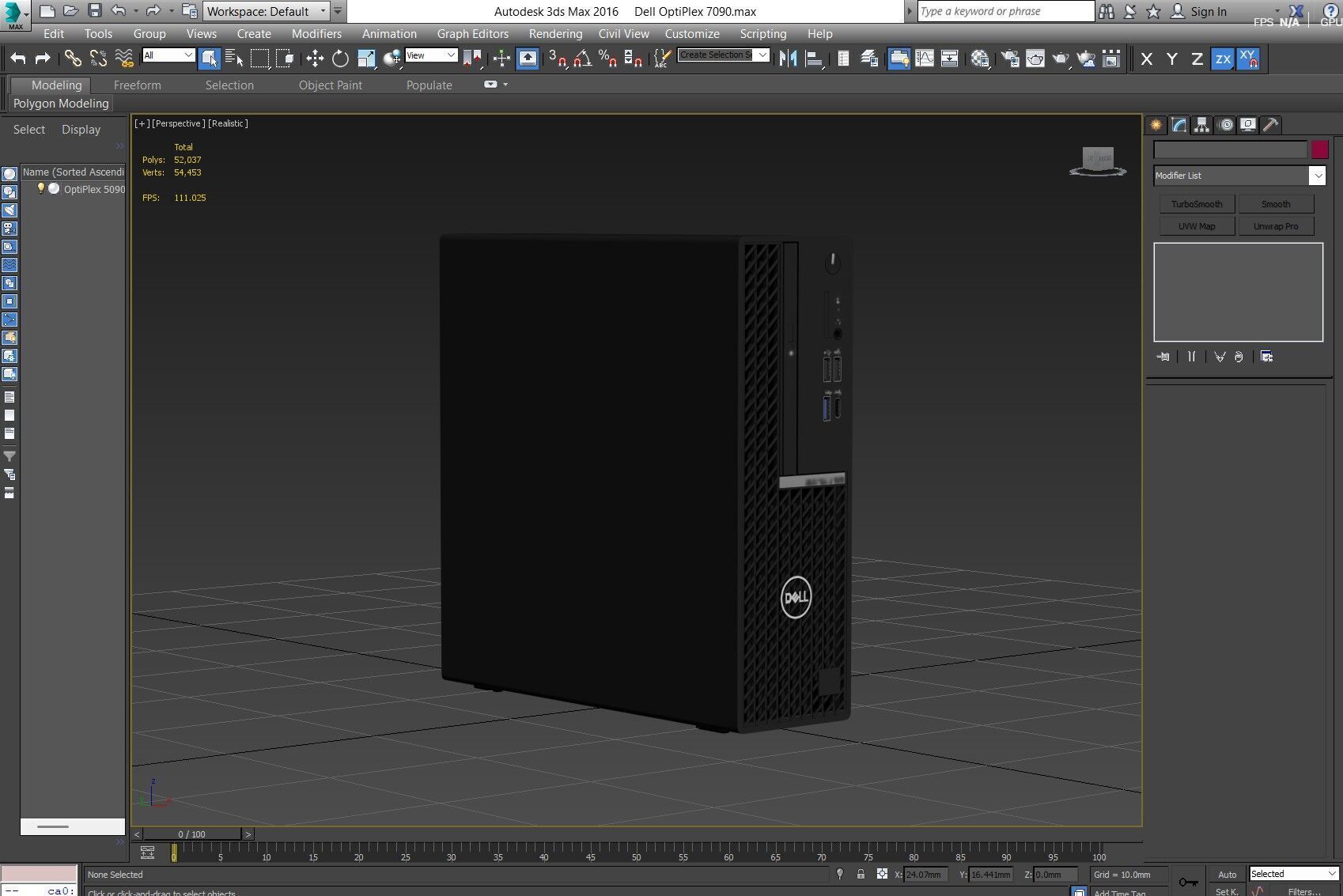
Task: Switch to the Freeform ribbon tab
Action: click(x=137, y=85)
